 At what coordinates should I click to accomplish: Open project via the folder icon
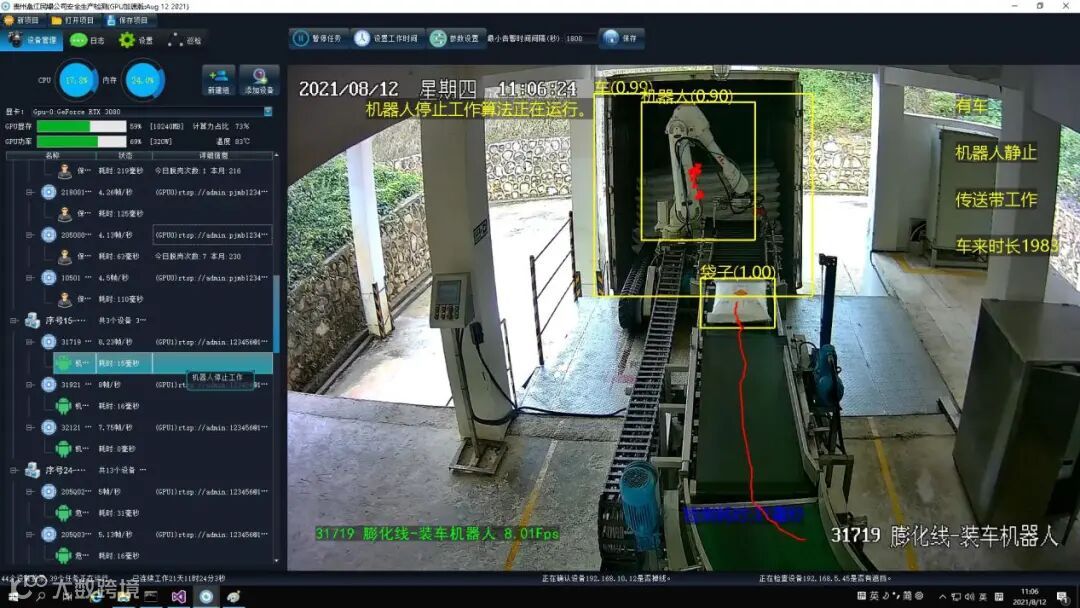pos(57,20)
